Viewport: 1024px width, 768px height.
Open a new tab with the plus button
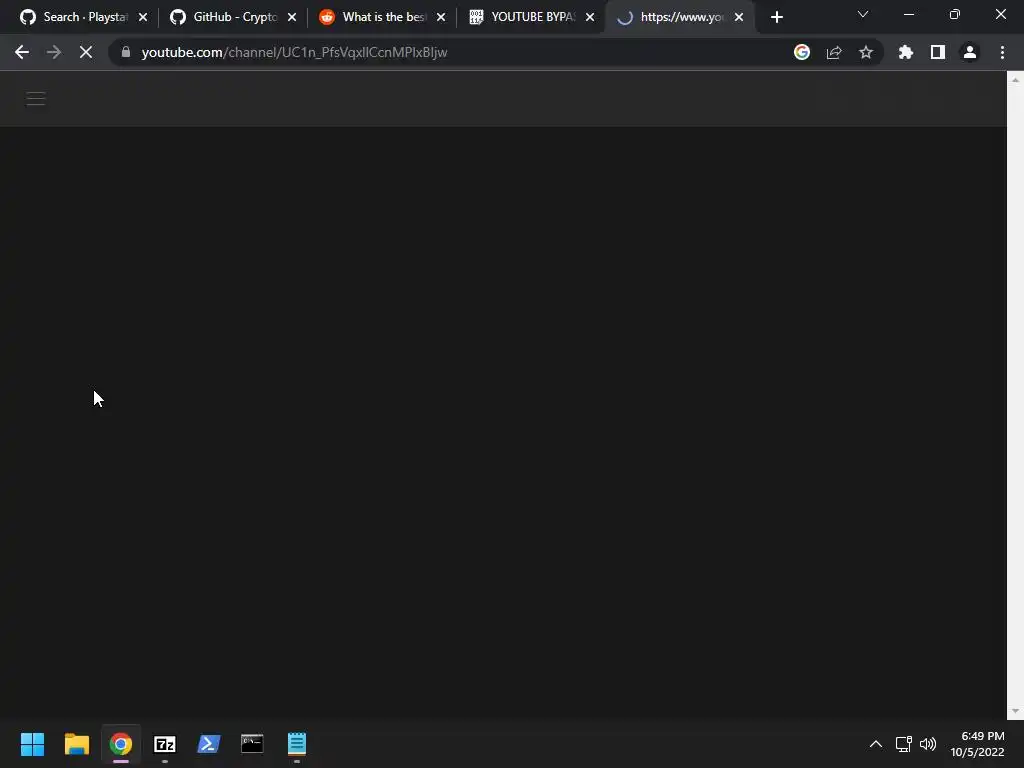pos(776,18)
